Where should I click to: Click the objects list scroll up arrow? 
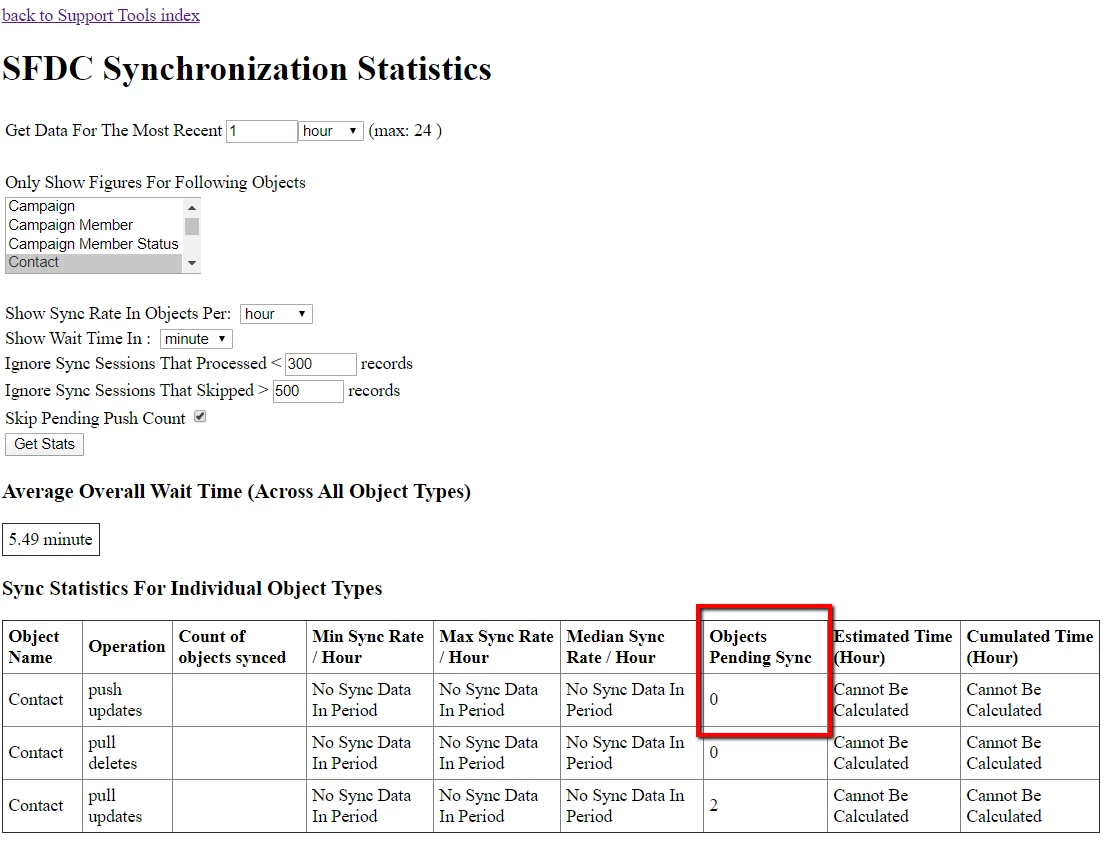point(191,207)
